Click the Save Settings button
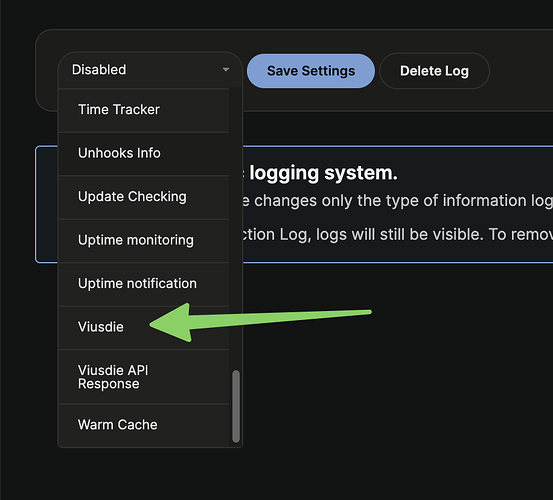The height and width of the screenshot is (500, 553). (x=311, y=71)
